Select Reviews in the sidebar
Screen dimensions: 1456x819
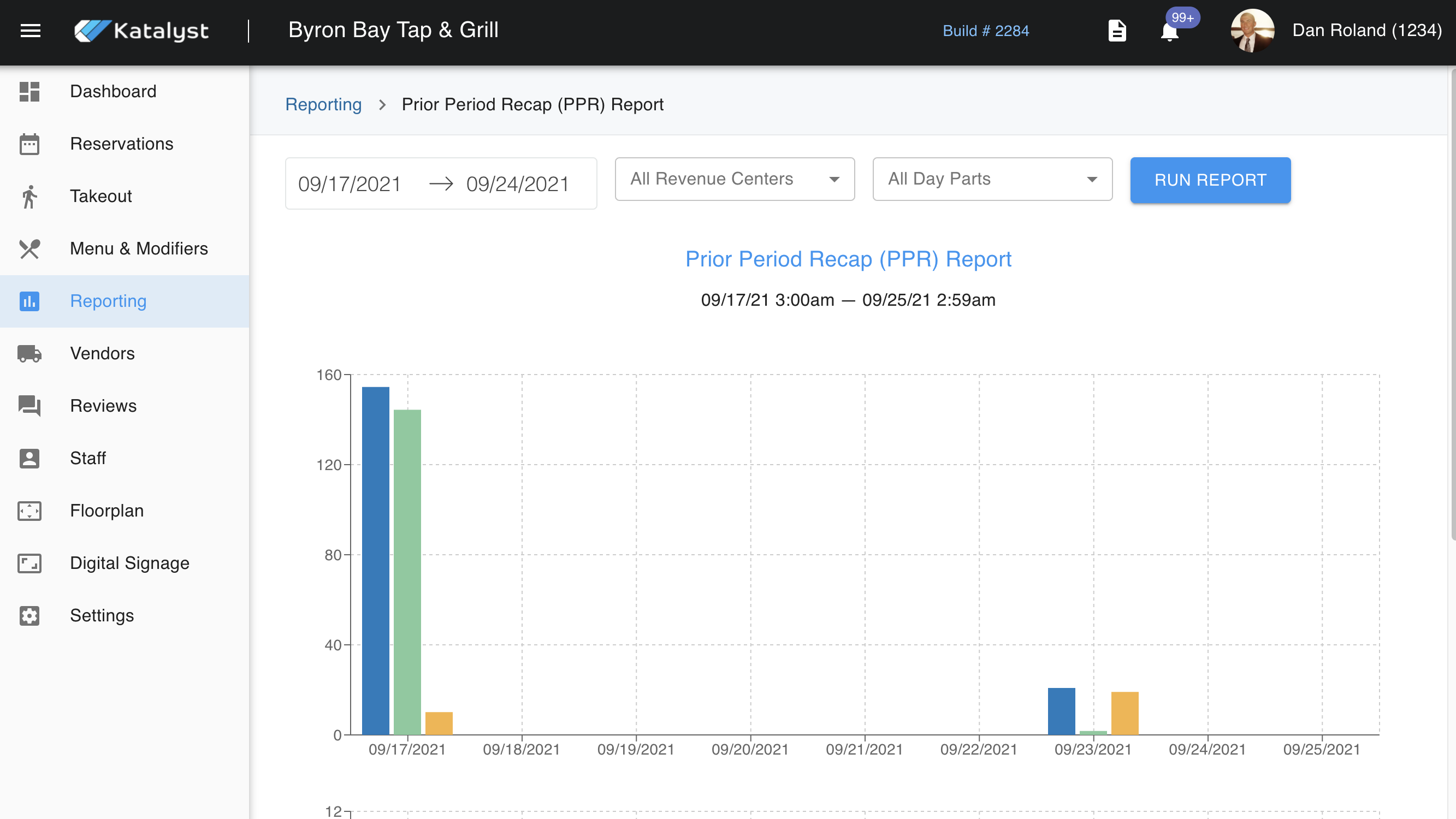103,406
